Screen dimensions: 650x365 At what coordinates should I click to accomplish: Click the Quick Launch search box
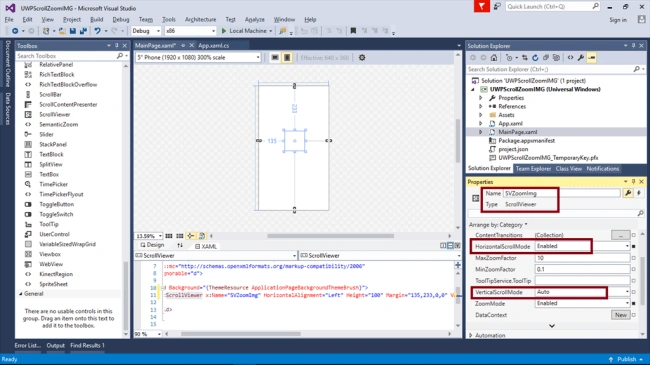coord(552,7)
